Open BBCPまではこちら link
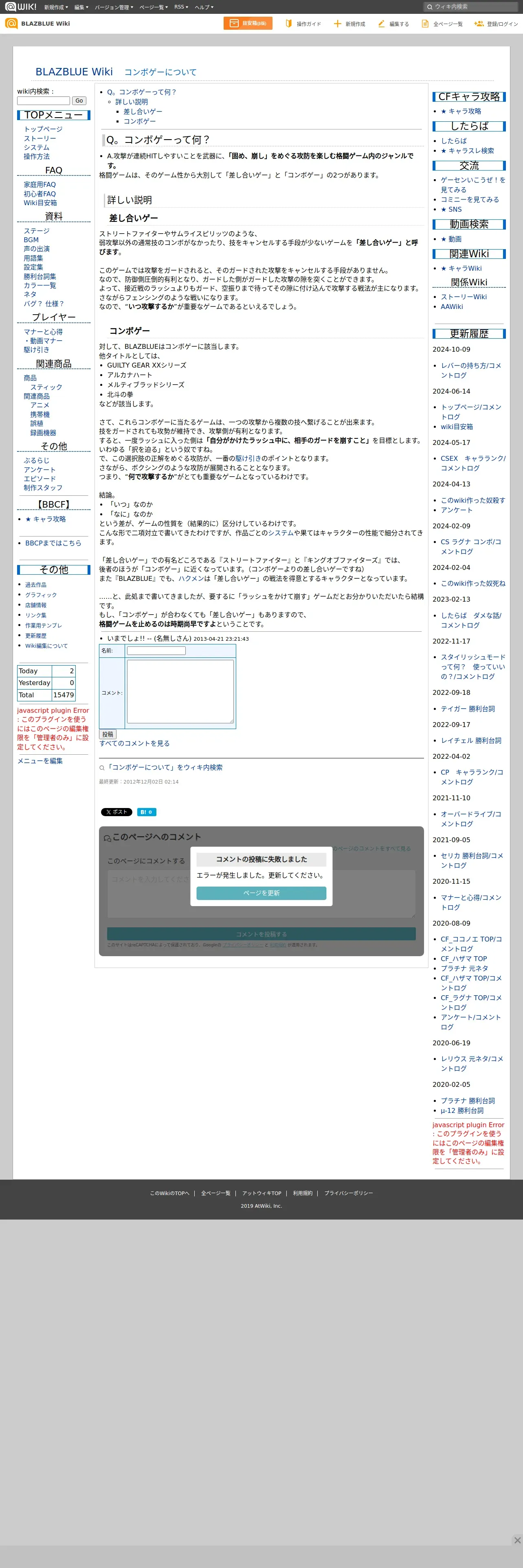523x1568 pixels. [x=53, y=543]
